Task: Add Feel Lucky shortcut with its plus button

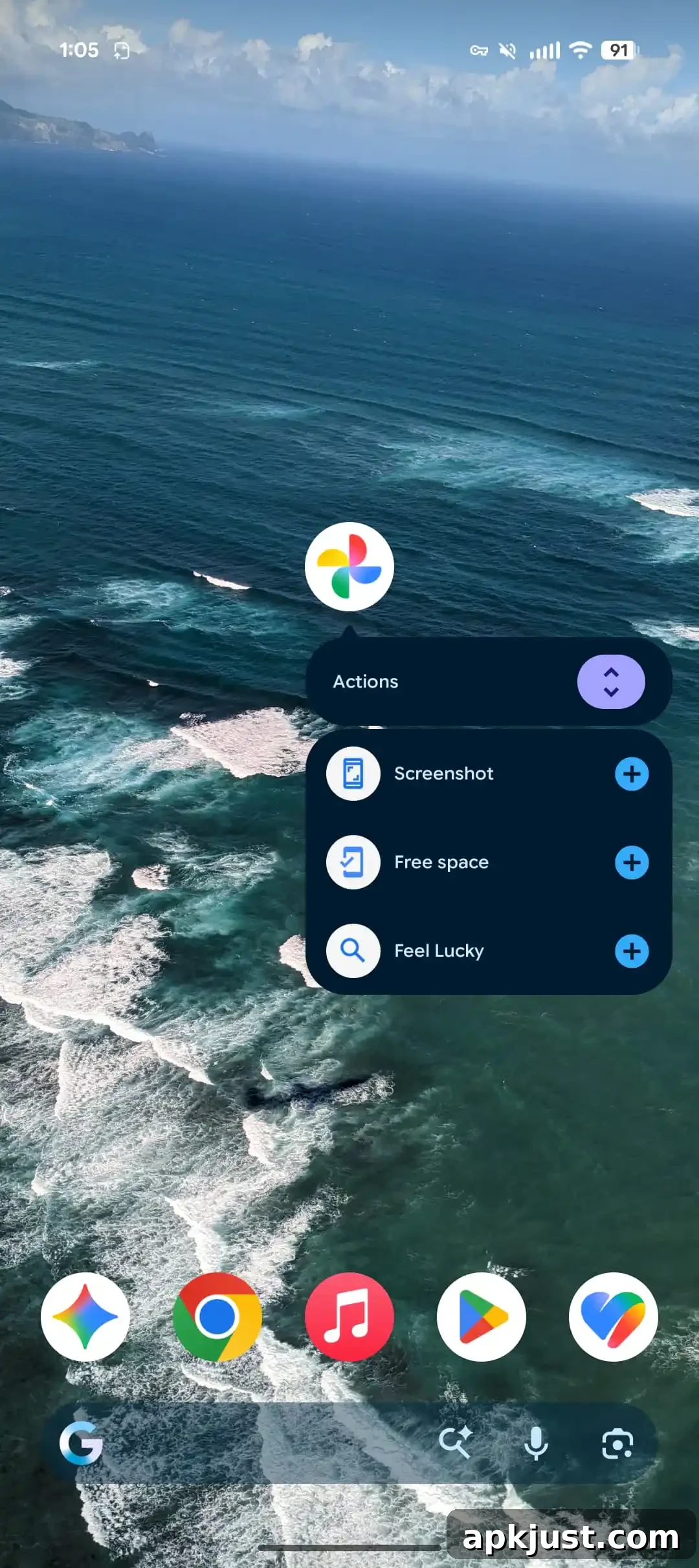Action: [x=632, y=951]
